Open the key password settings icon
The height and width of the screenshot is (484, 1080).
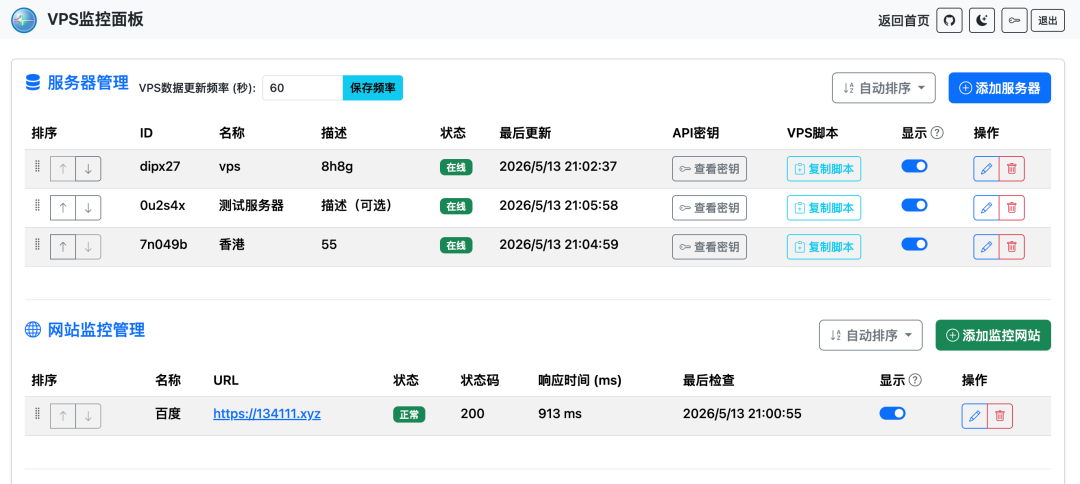point(1014,21)
